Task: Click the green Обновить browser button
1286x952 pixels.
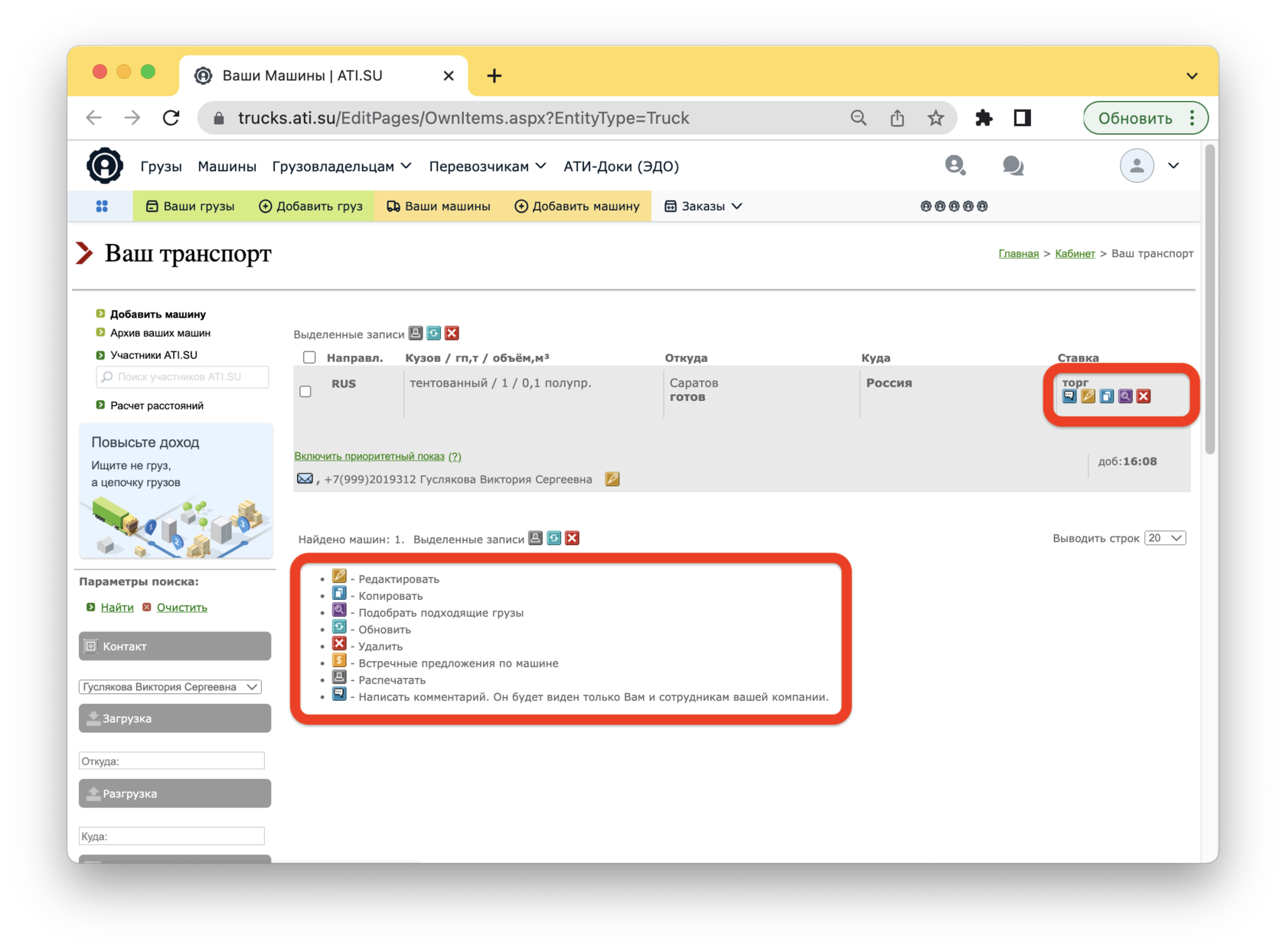Action: click(x=1135, y=118)
